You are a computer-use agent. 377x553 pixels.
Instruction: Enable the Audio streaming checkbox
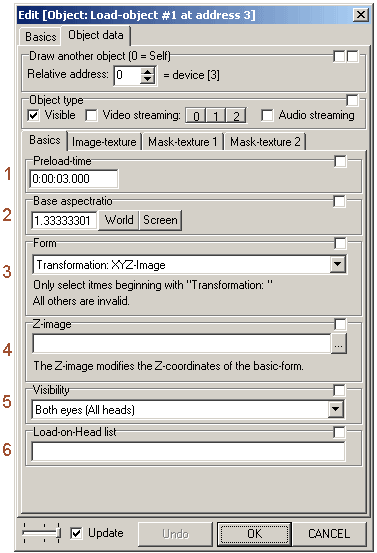267,115
